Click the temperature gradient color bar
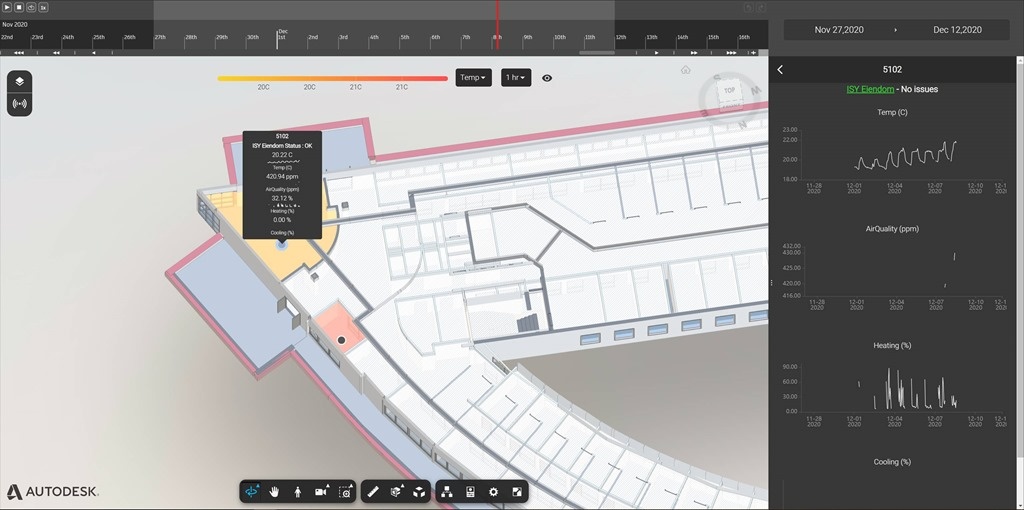The width and height of the screenshot is (1024, 510). (x=332, y=78)
